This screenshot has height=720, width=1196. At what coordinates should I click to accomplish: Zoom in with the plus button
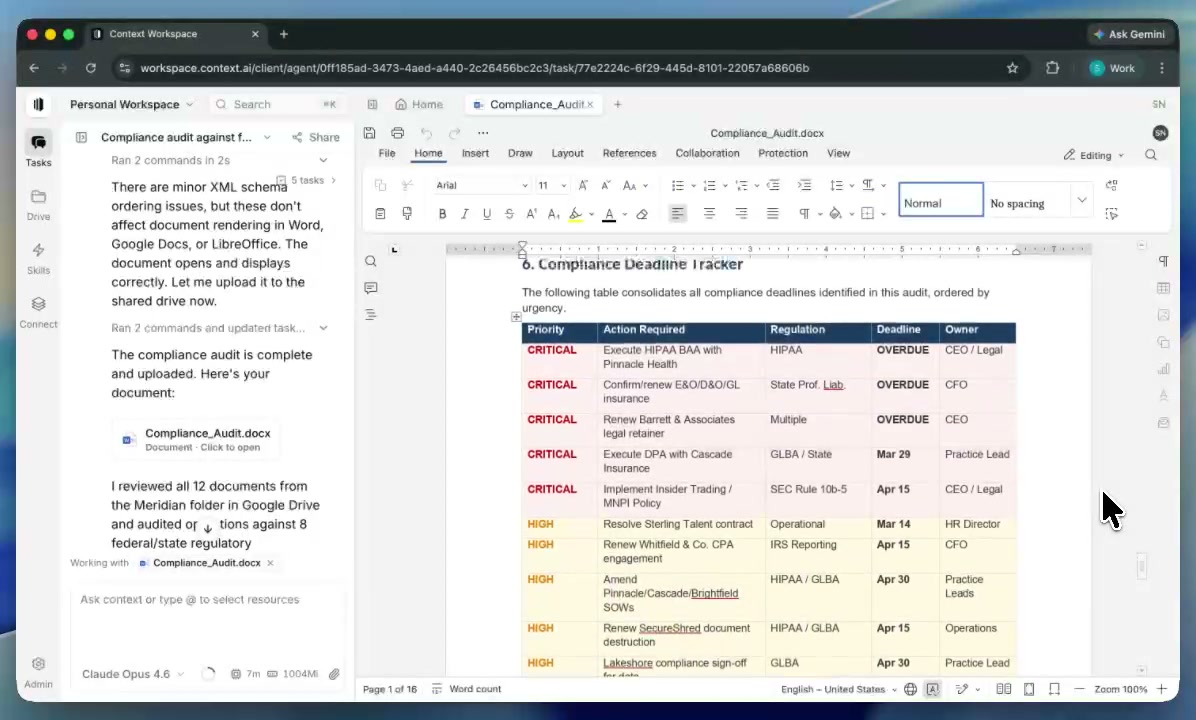(x=1162, y=689)
